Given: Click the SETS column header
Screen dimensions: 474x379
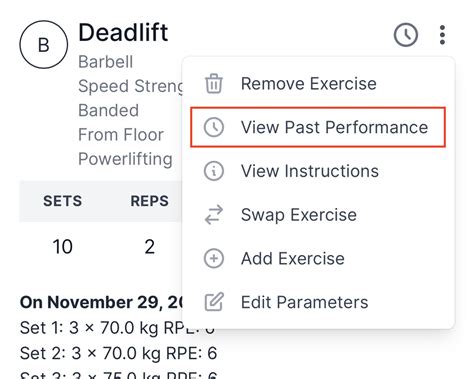Looking at the screenshot, I should point(62,201).
